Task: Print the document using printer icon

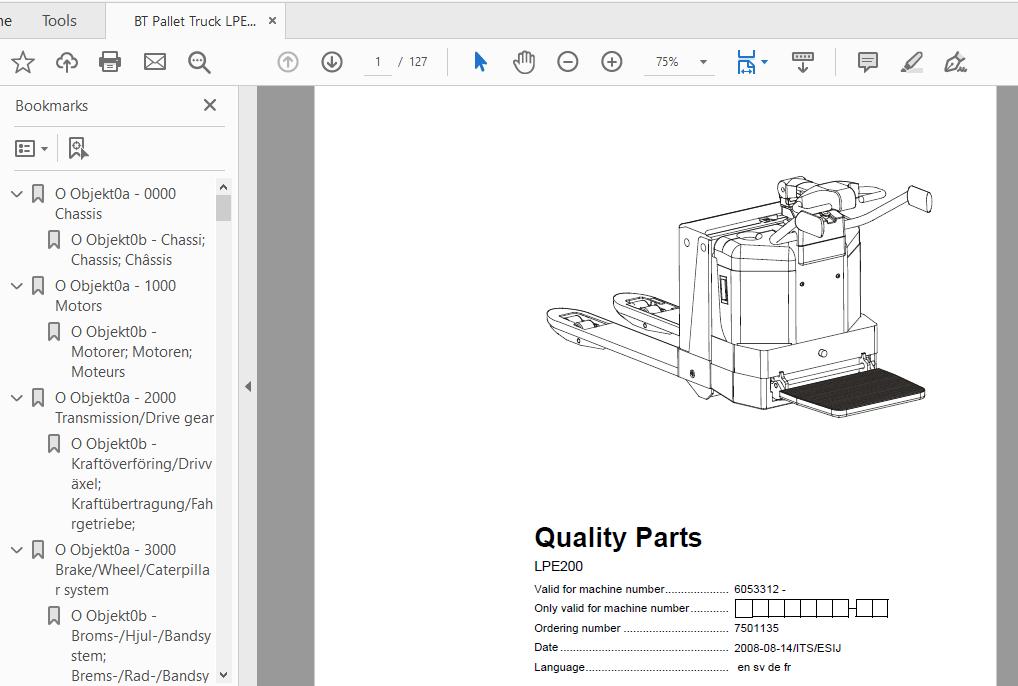Action: coord(110,62)
